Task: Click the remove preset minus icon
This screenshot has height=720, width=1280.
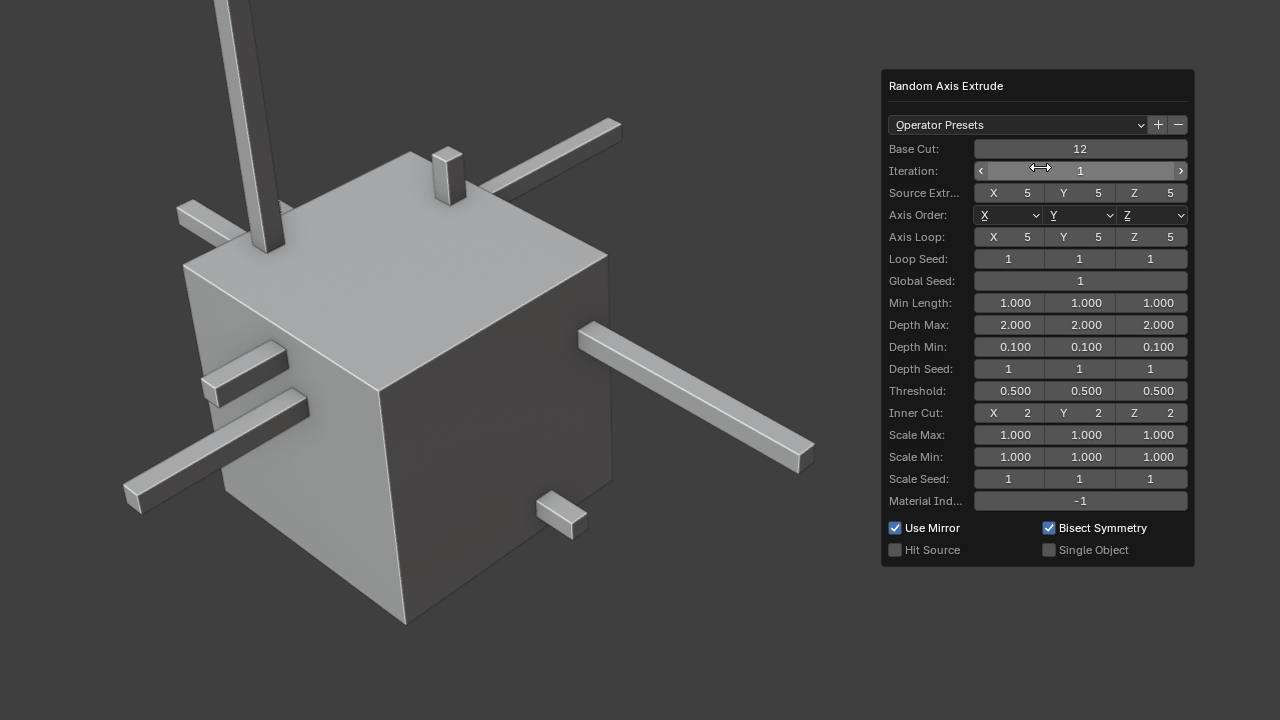Action: click(x=1178, y=125)
